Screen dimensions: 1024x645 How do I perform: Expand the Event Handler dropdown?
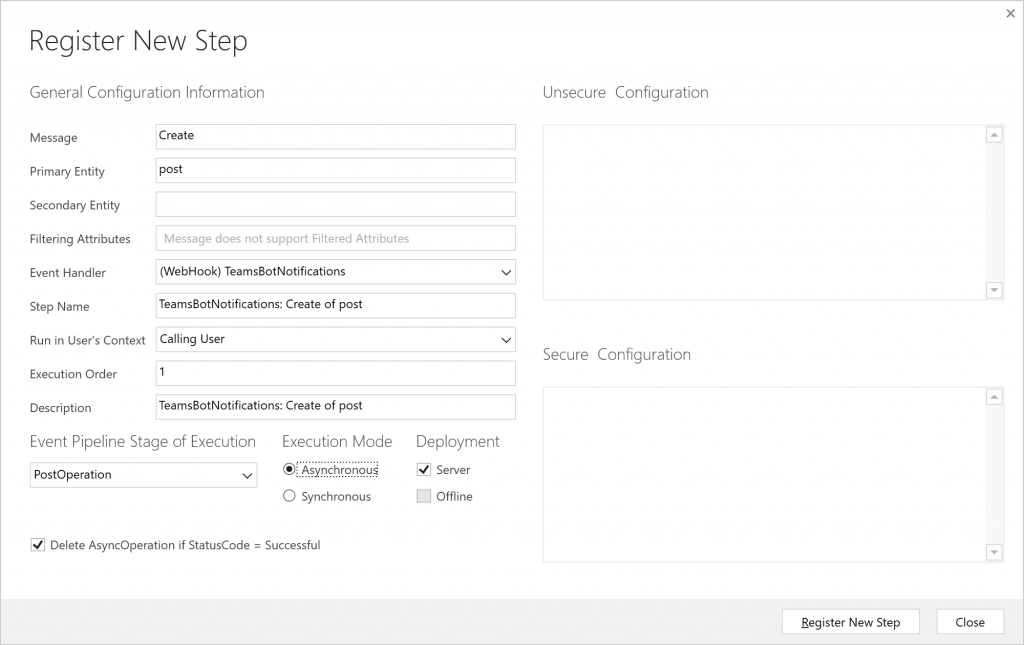pos(505,271)
